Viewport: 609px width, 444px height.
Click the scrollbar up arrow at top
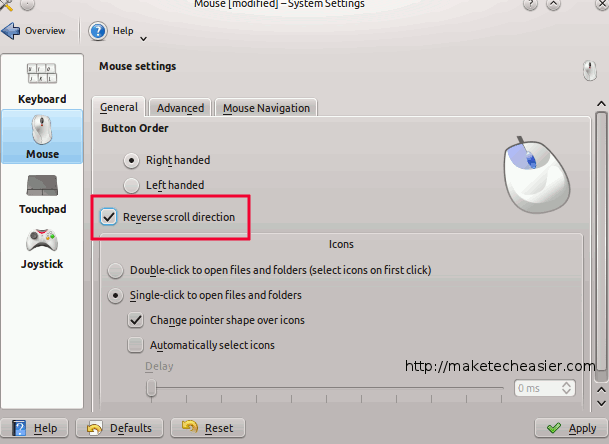point(601,104)
